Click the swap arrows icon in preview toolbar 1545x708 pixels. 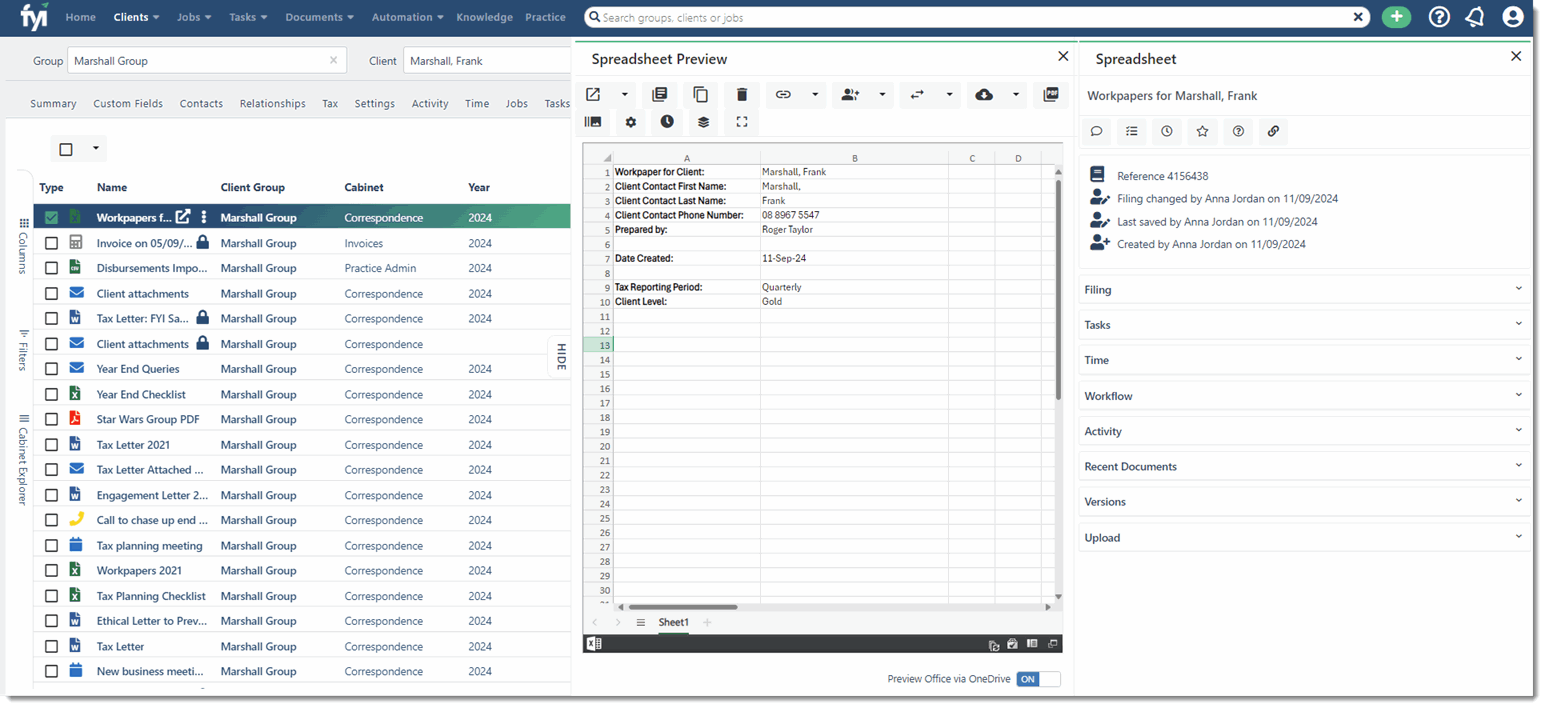(x=917, y=95)
